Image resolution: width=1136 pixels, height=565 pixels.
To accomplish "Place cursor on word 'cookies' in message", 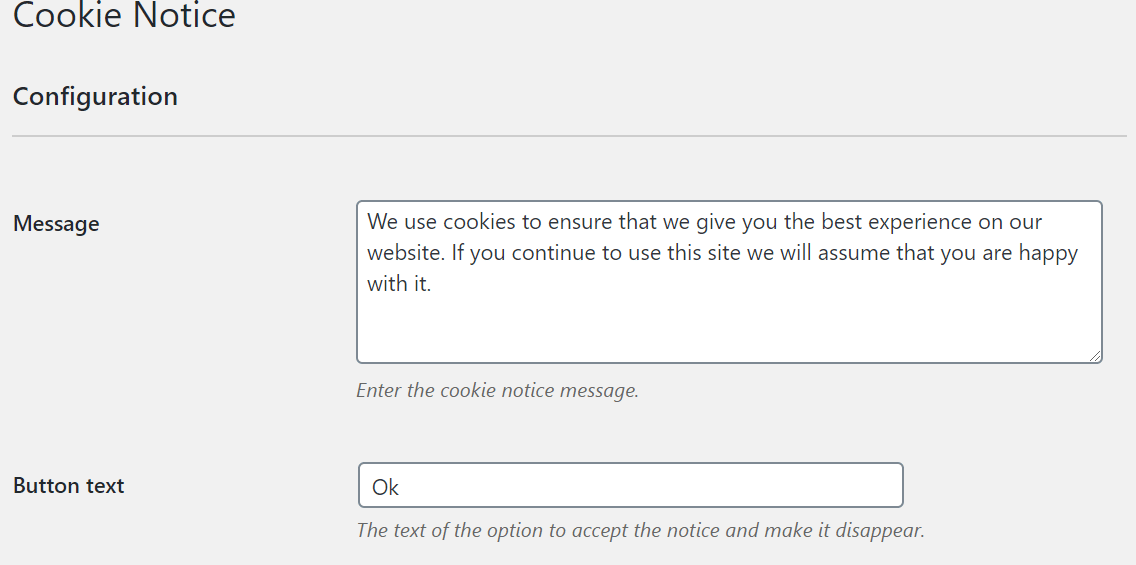I will coord(479,222).
